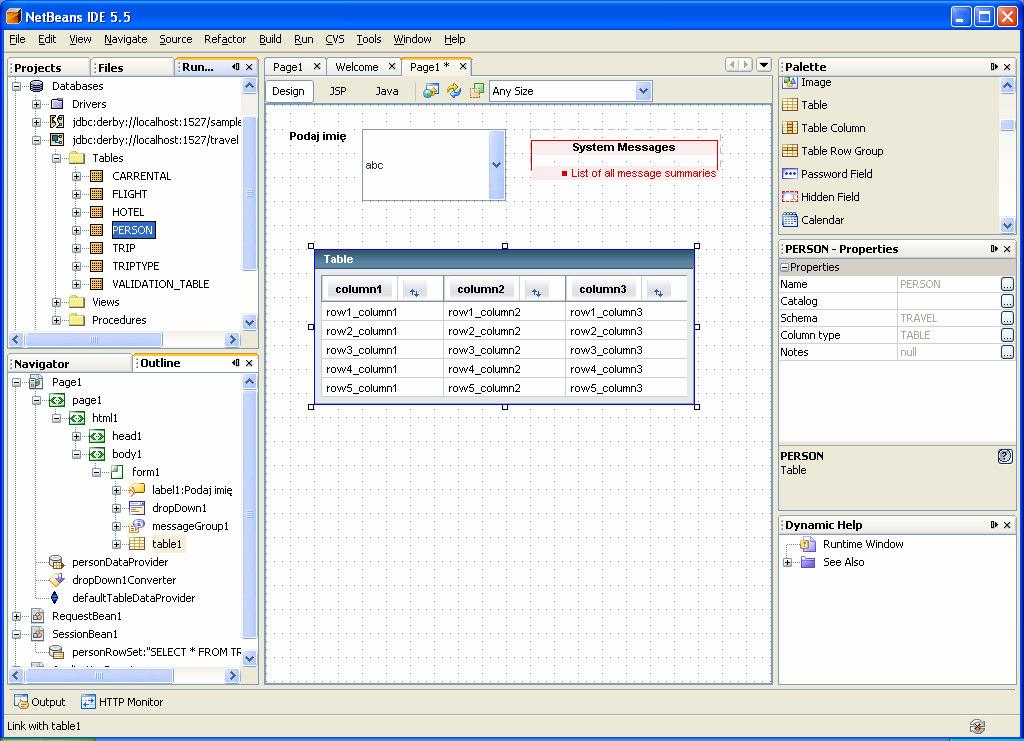Collapse the Properties section
1024x741 pixels.
pyautogui.click(x=784, y=267)
